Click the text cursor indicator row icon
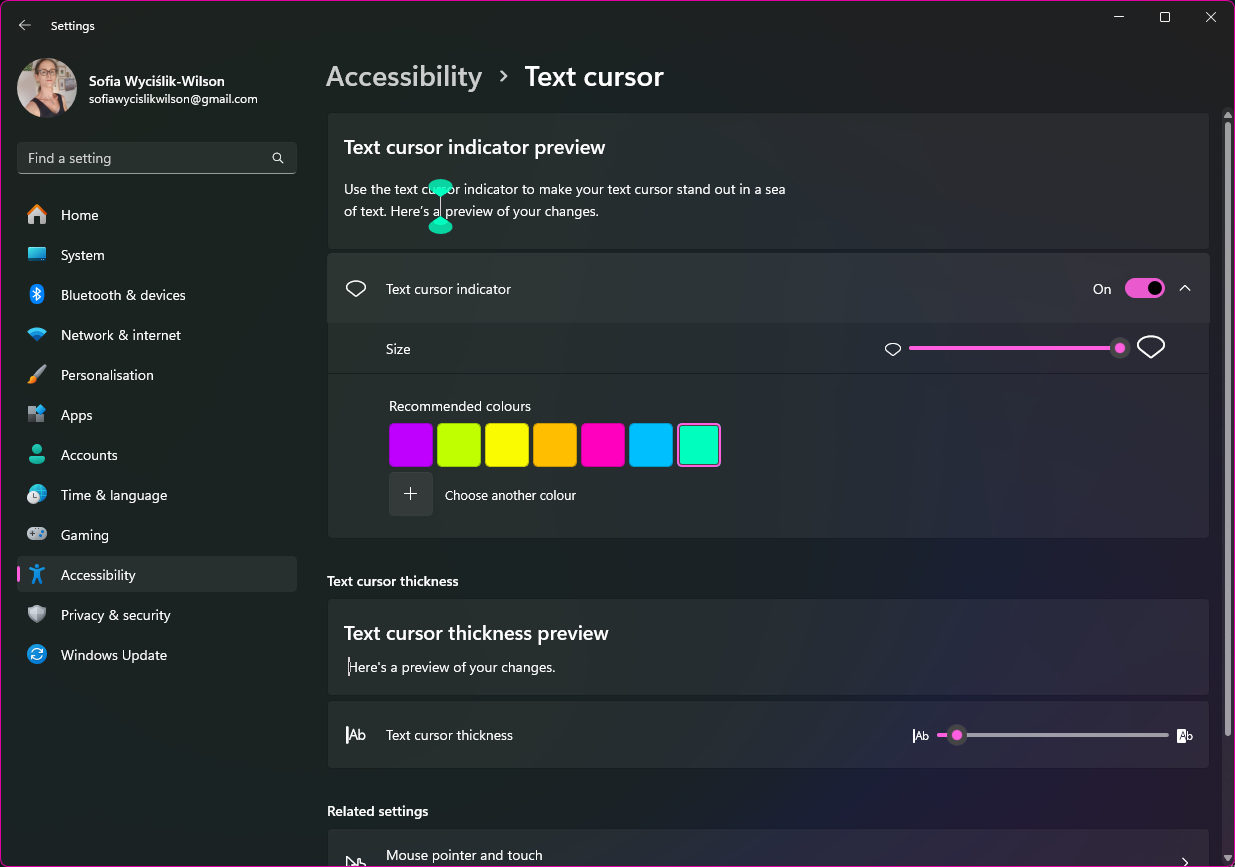The width and height of the screenshot is (1235, 867). (356, 289)
